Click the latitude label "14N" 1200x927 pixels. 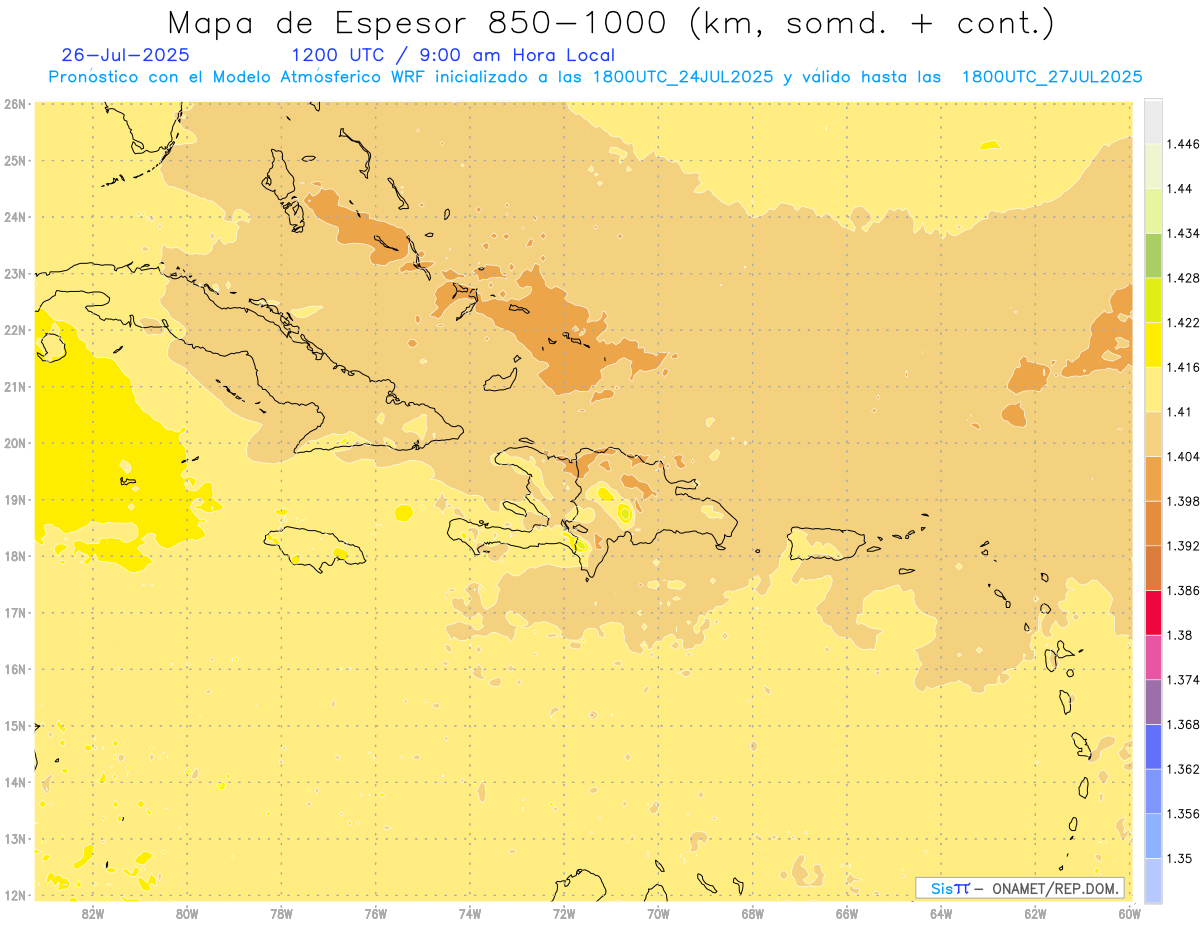[x=14, y=782]
